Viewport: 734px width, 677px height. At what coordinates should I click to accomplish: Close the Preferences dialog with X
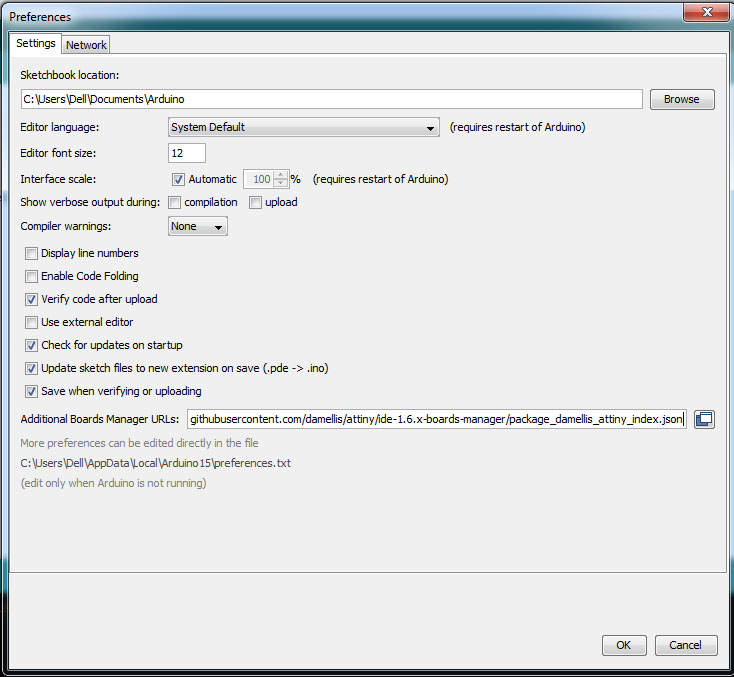point(707,12)
